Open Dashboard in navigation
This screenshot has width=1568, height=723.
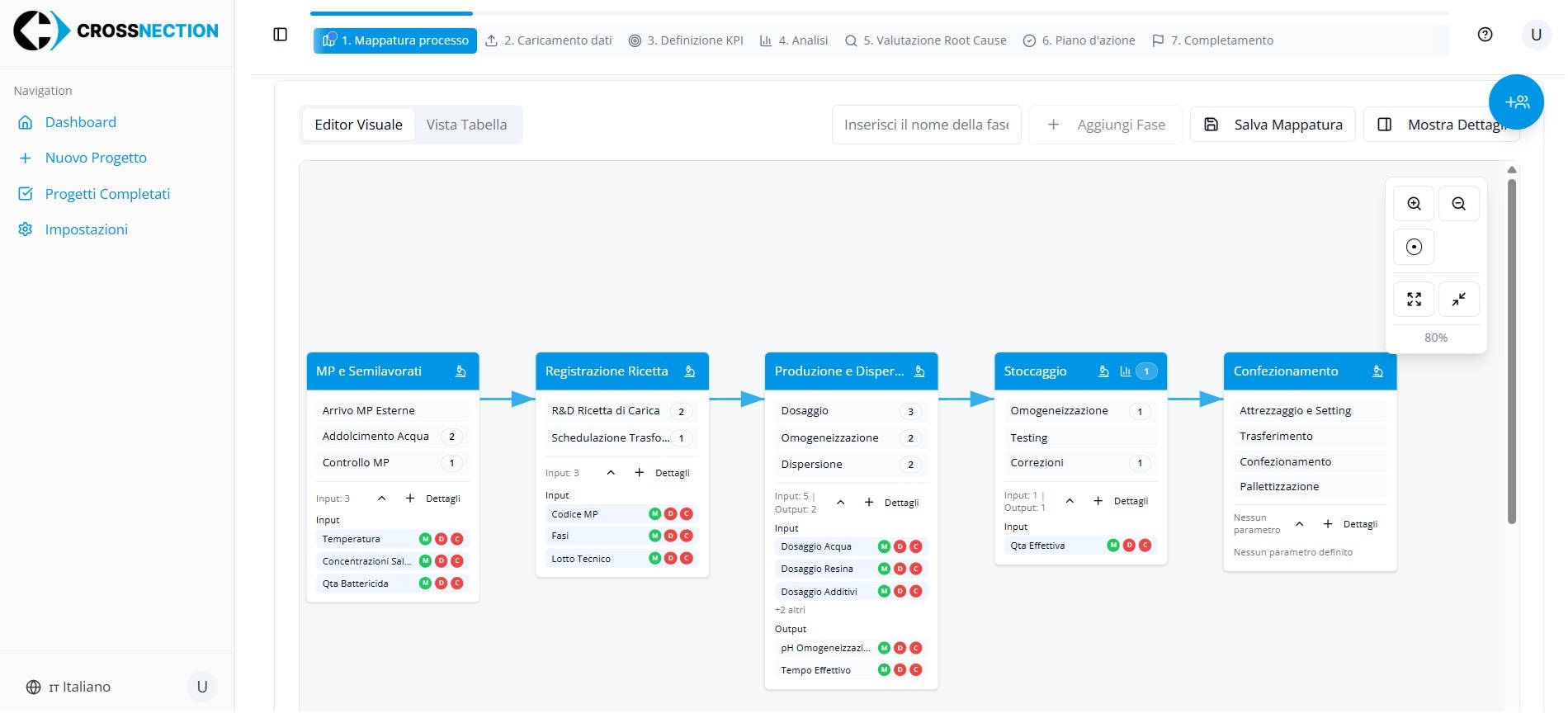coord(80,122)
